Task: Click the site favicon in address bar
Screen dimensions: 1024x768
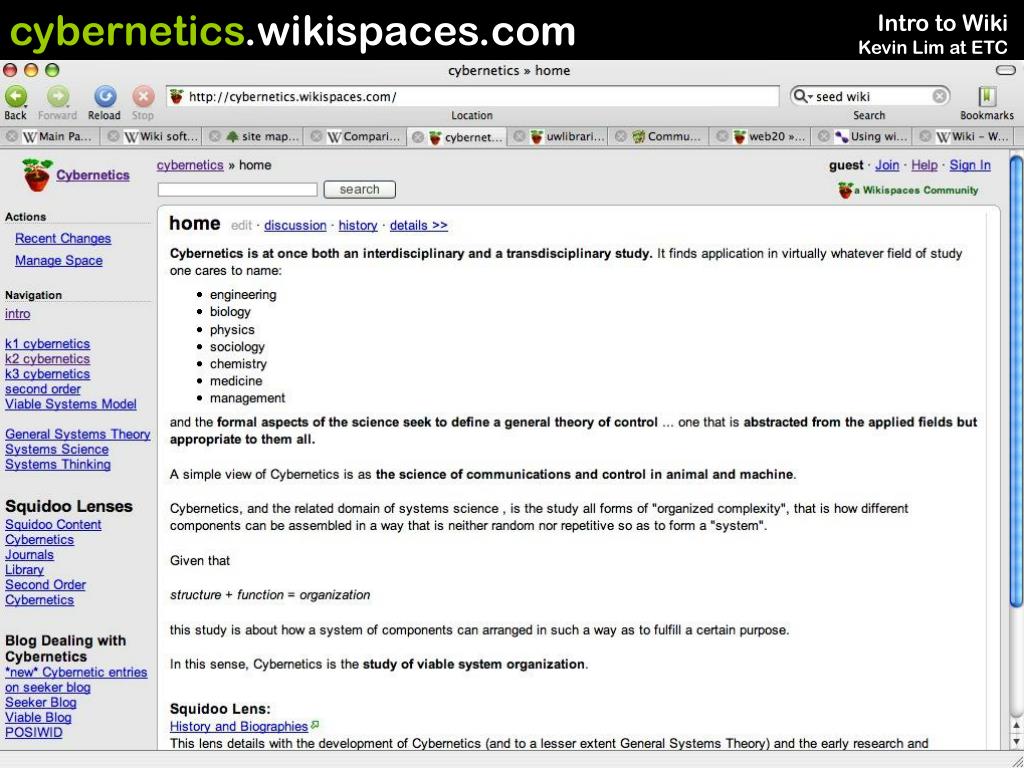Action: click(x=176, y=97)
